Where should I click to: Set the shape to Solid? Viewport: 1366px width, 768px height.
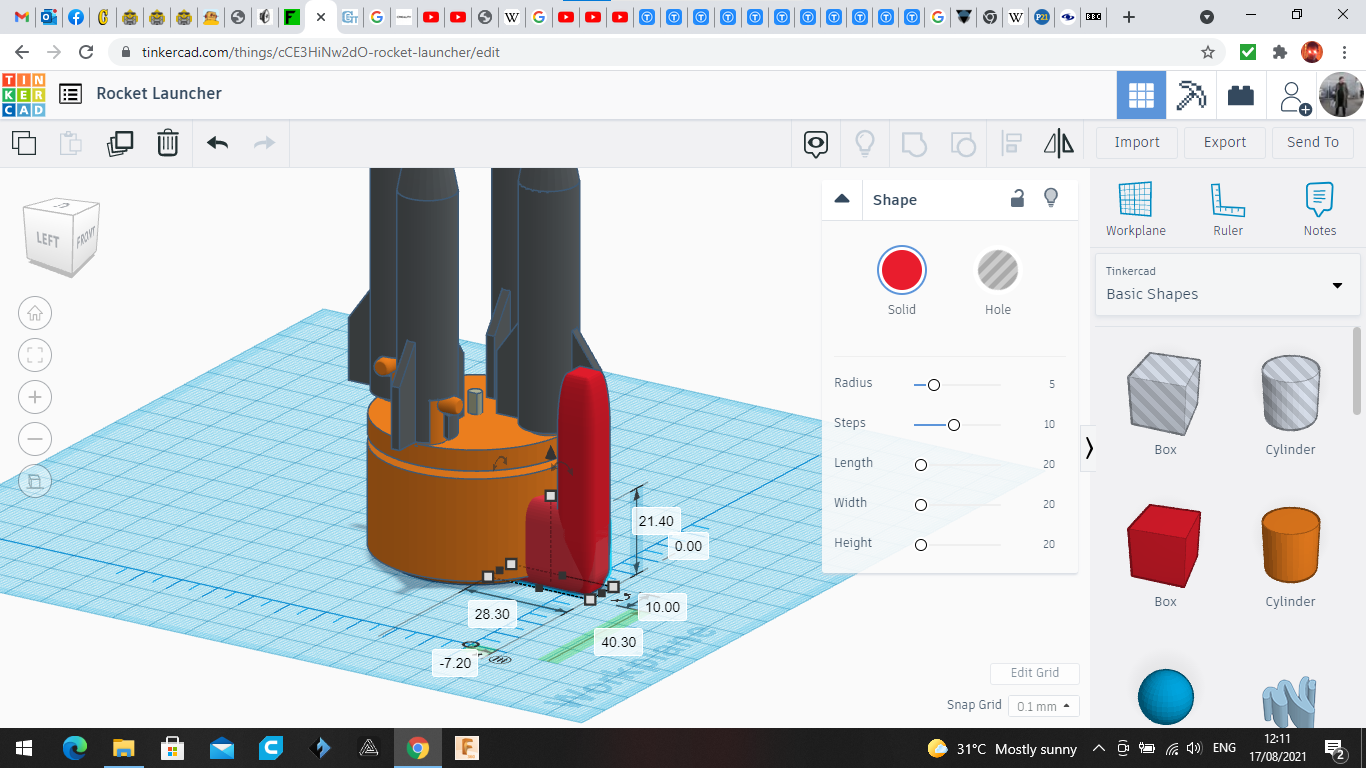coord(902,271)
